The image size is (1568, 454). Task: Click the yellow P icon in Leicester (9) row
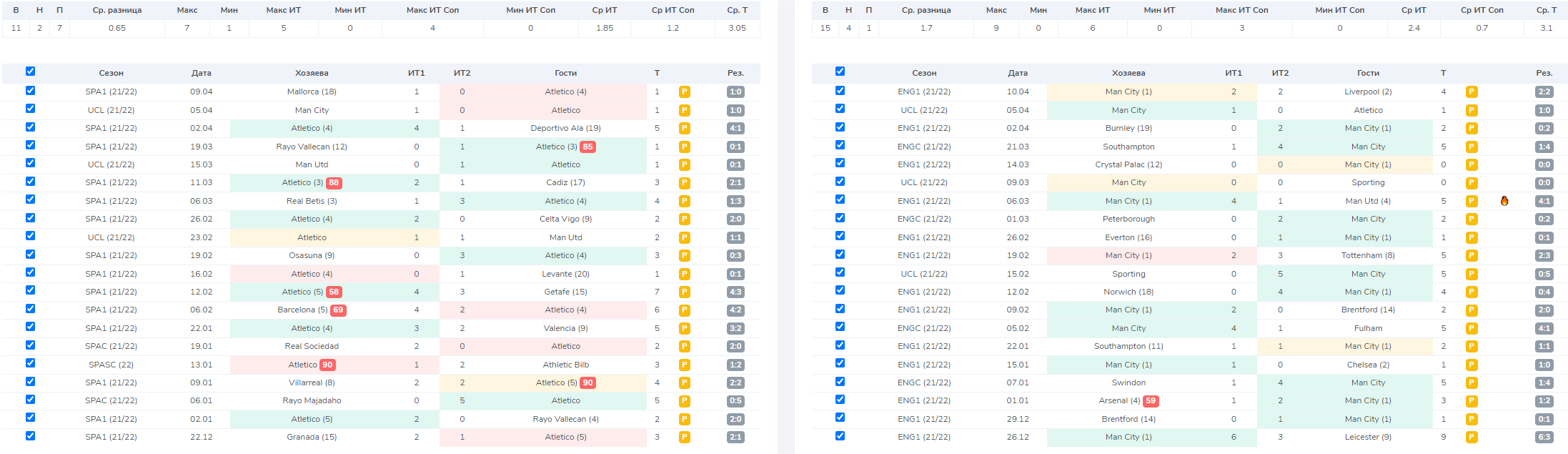point(1471,437)
